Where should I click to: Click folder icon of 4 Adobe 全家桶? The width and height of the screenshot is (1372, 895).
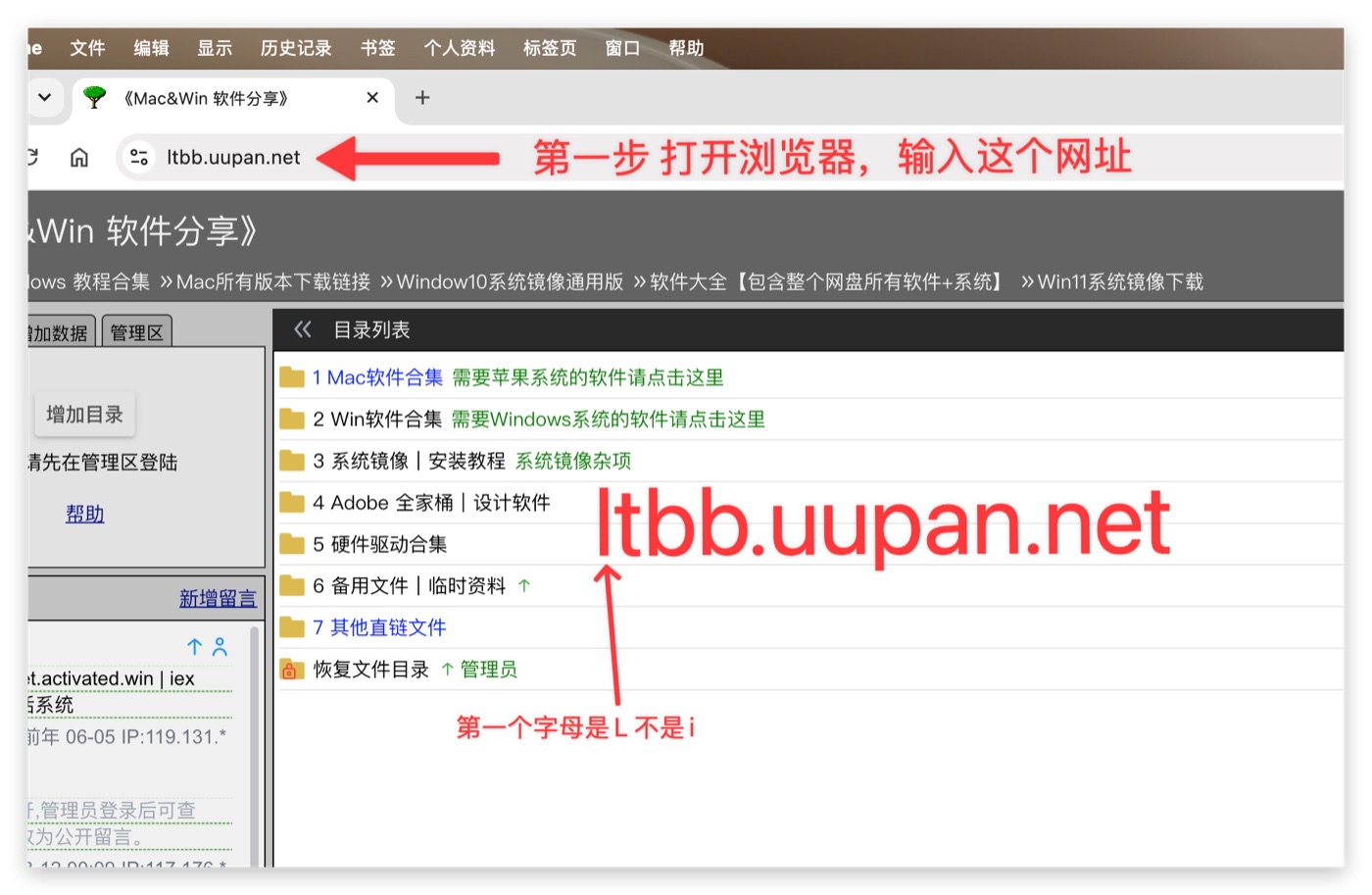(x=292, y=503)
